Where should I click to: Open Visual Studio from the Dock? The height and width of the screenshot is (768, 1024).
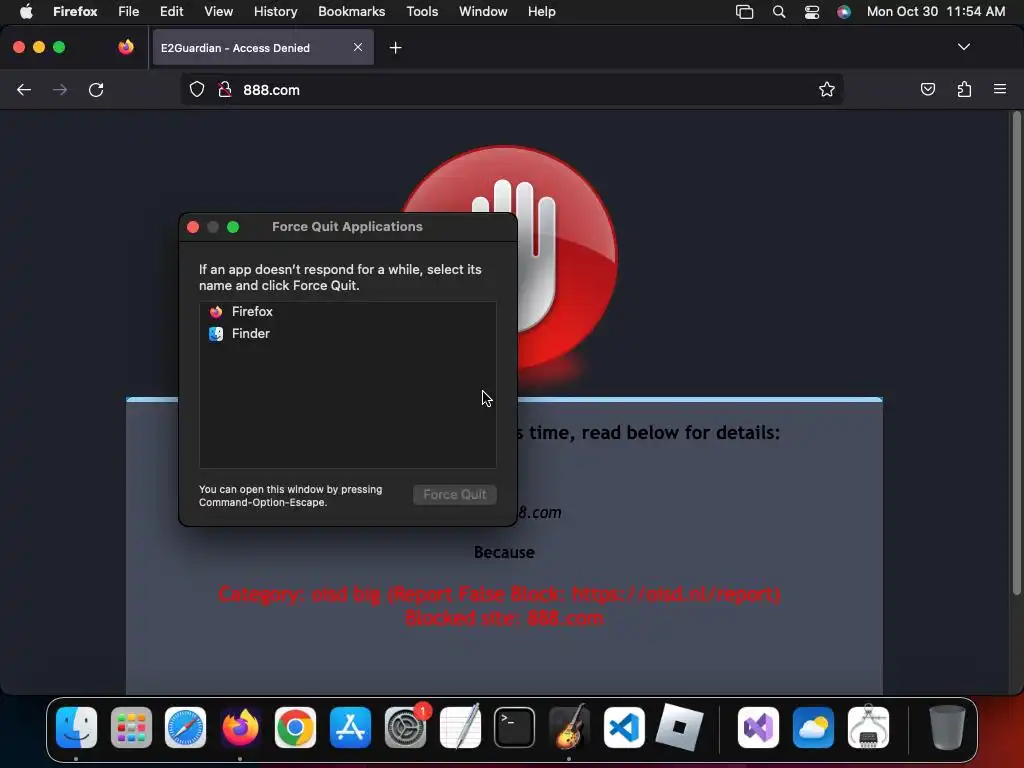click(758, 727)
